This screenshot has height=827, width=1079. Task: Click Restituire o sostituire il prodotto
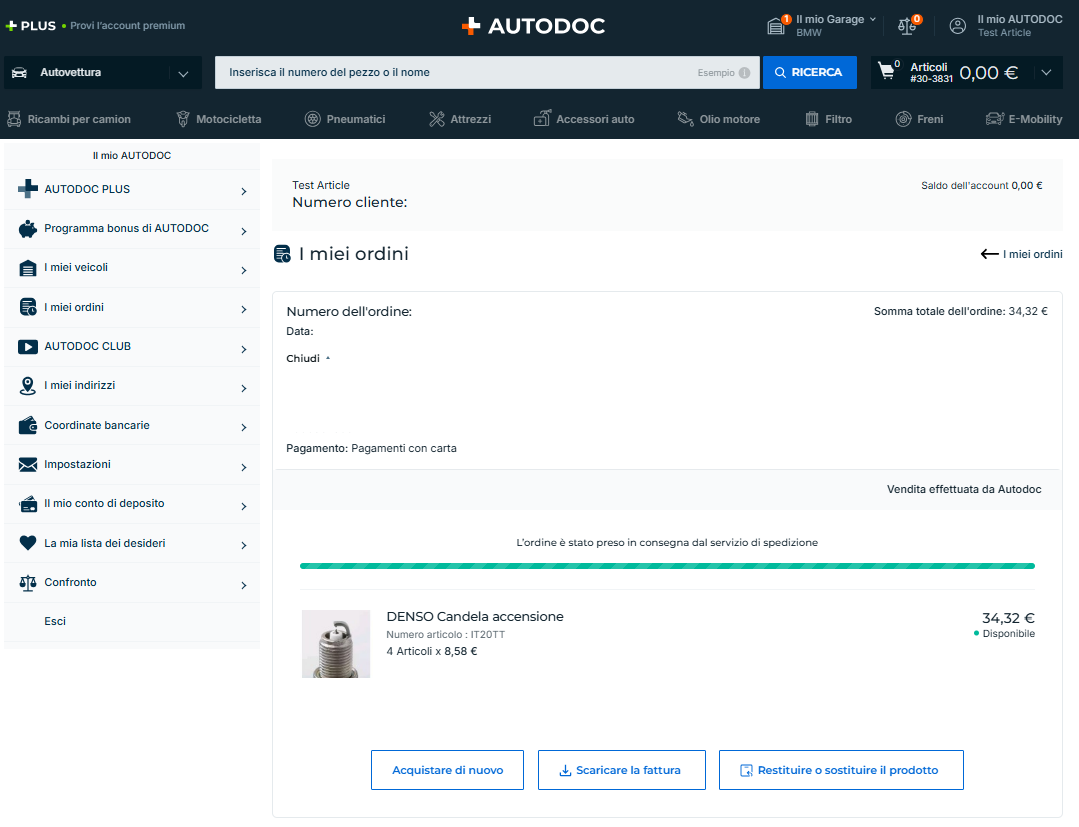(x=840, y=770)
